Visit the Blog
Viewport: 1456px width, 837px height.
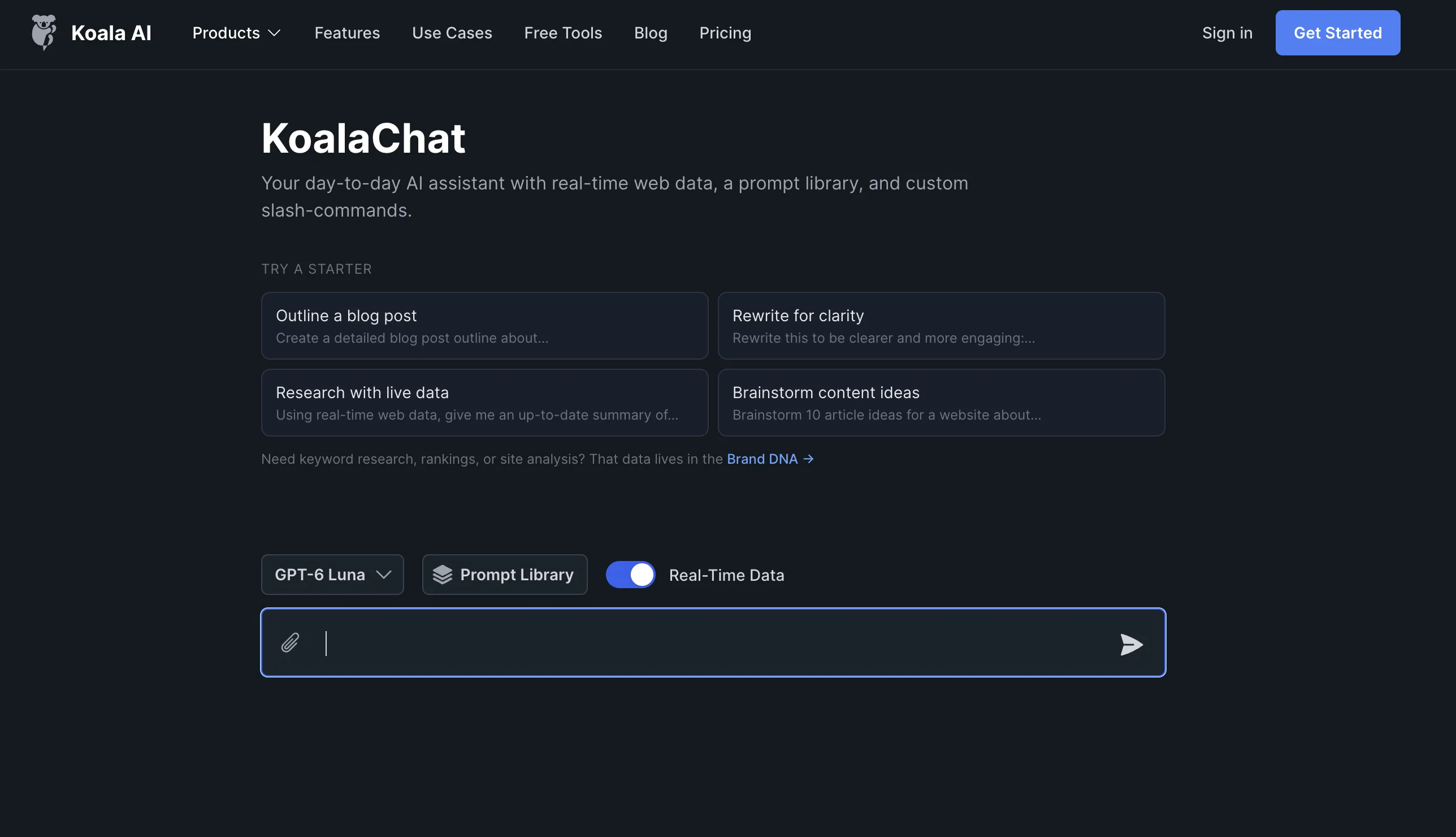pyautogui.click(x=650, y=33)
